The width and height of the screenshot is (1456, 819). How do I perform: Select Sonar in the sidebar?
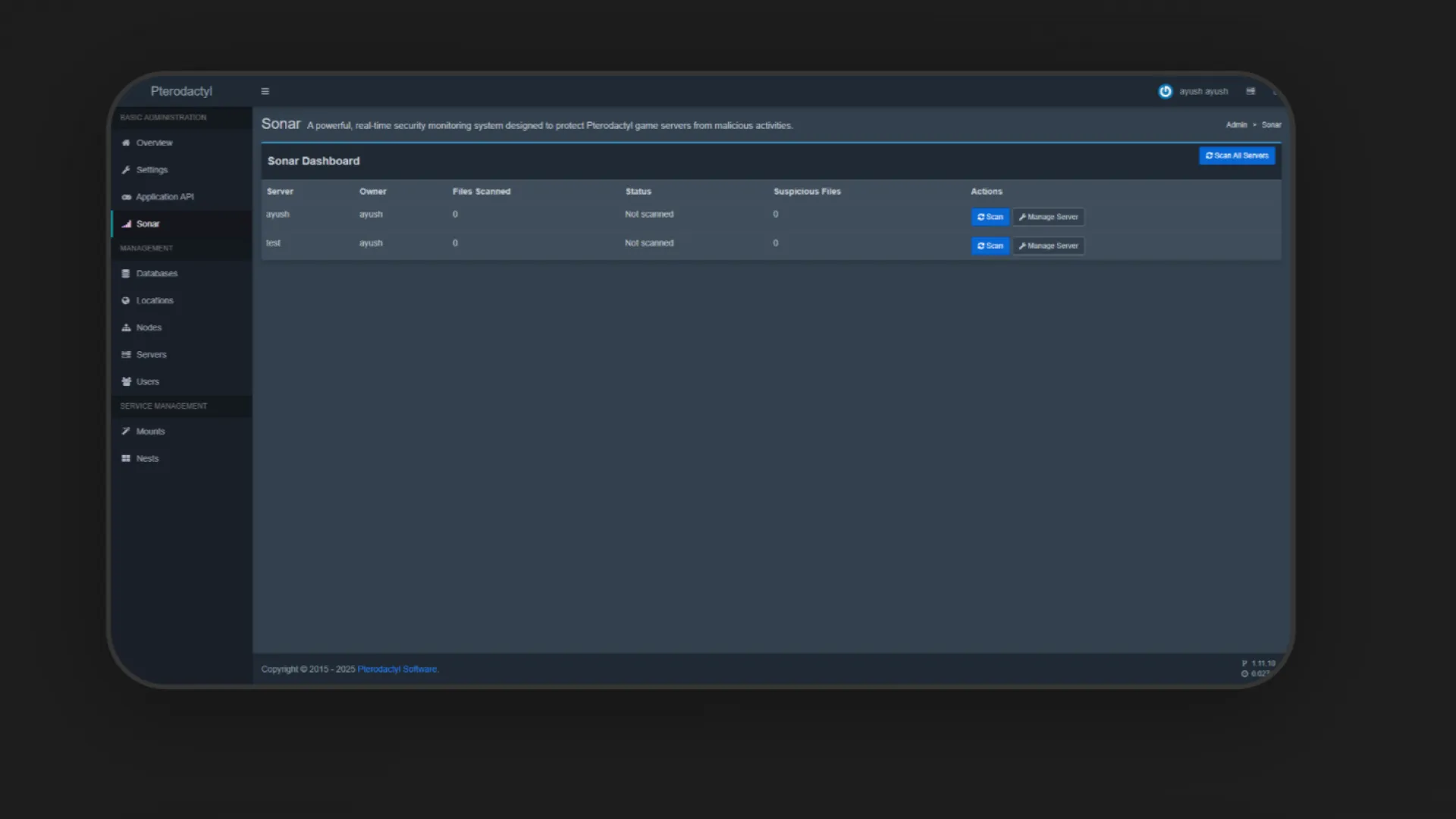(x=148, y=224)
